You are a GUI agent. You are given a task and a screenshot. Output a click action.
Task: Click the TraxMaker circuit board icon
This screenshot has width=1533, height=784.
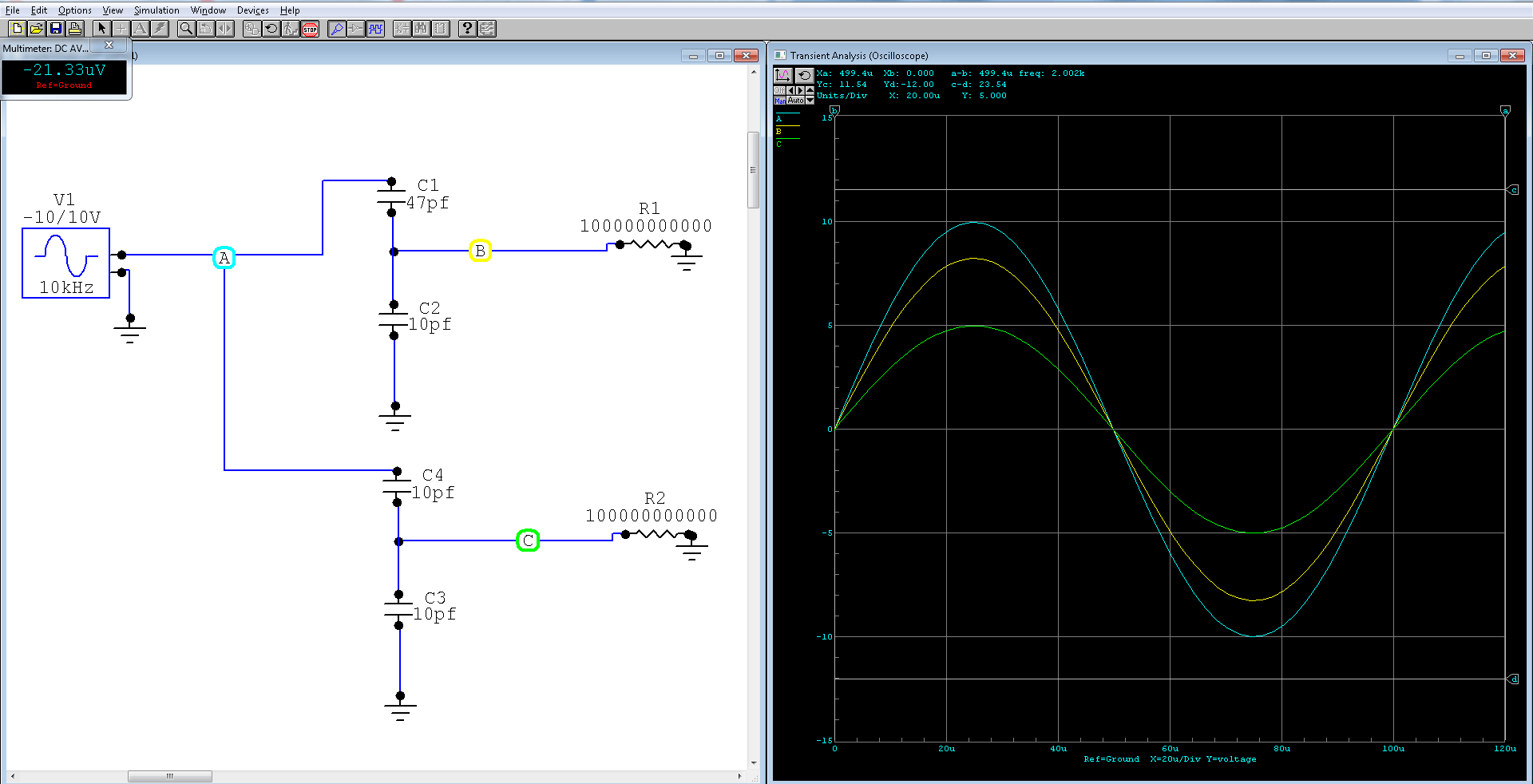coord(486,29)
